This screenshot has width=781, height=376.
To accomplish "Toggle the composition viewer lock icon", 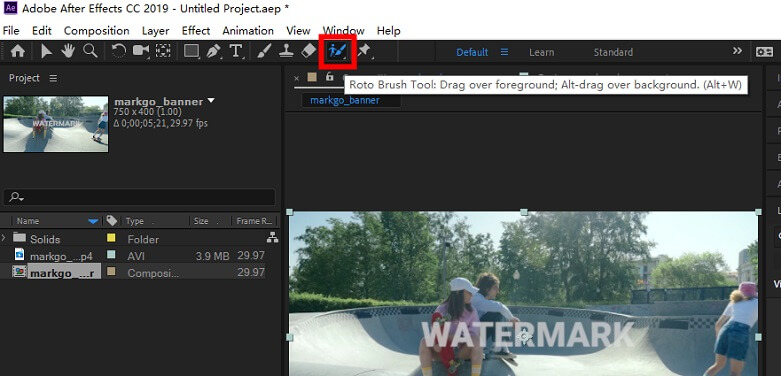I will [x=329, y=77].
